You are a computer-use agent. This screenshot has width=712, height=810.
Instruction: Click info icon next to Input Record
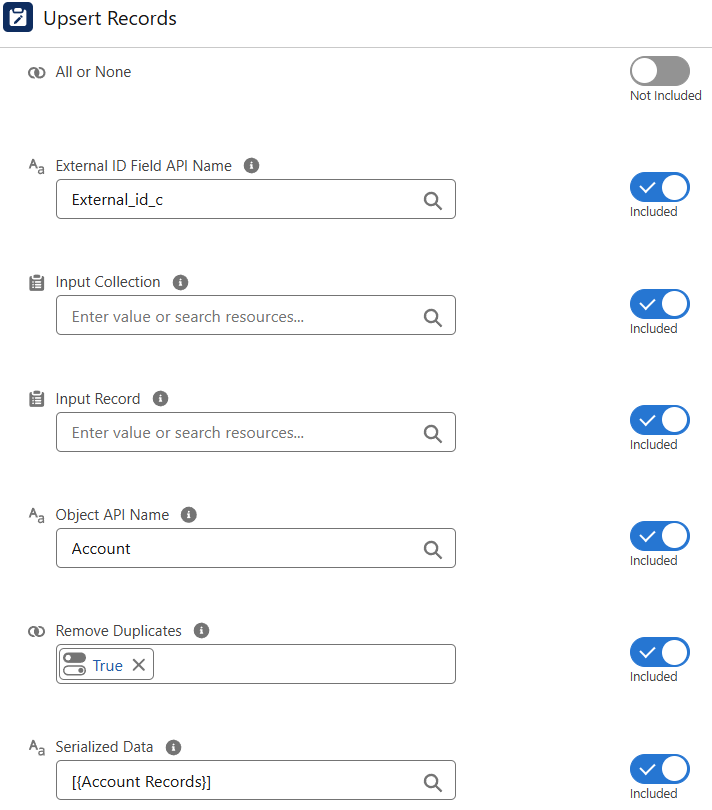point(161,398)
